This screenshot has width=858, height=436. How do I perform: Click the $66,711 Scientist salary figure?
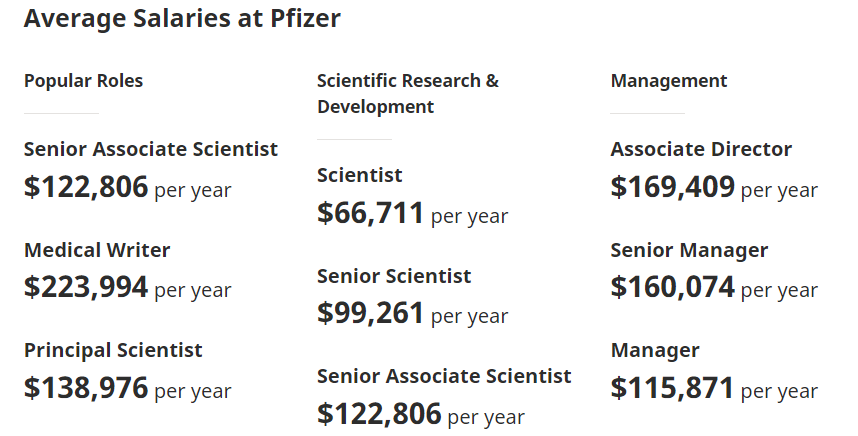click(x=371, y=213)
